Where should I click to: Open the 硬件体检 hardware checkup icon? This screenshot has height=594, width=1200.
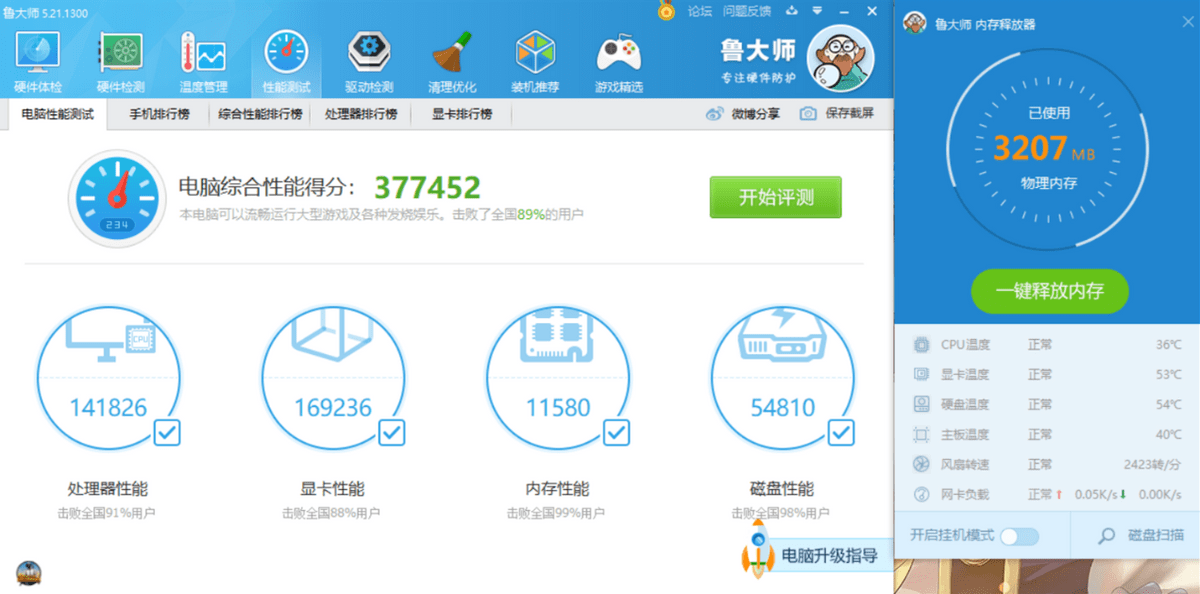coord(38,51)
